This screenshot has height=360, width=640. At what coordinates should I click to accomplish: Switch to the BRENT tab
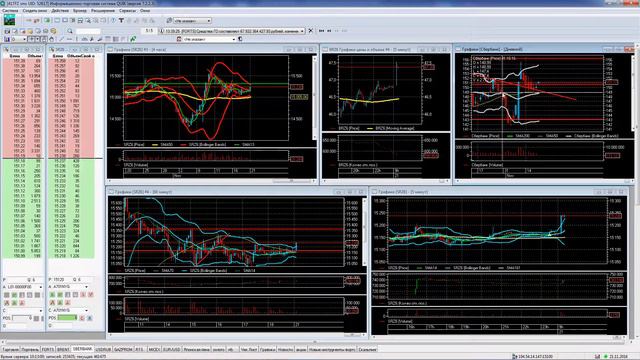(x=63, y=349)
